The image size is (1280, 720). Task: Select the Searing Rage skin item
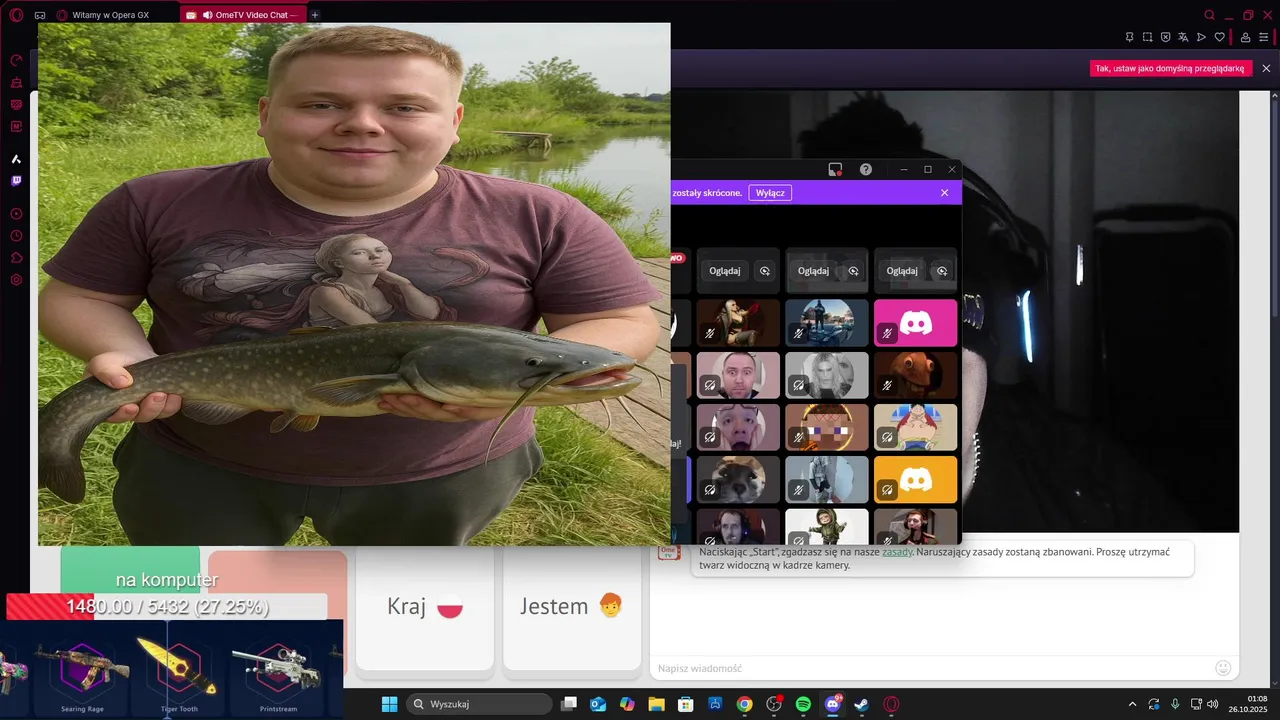tap(83, 669)
